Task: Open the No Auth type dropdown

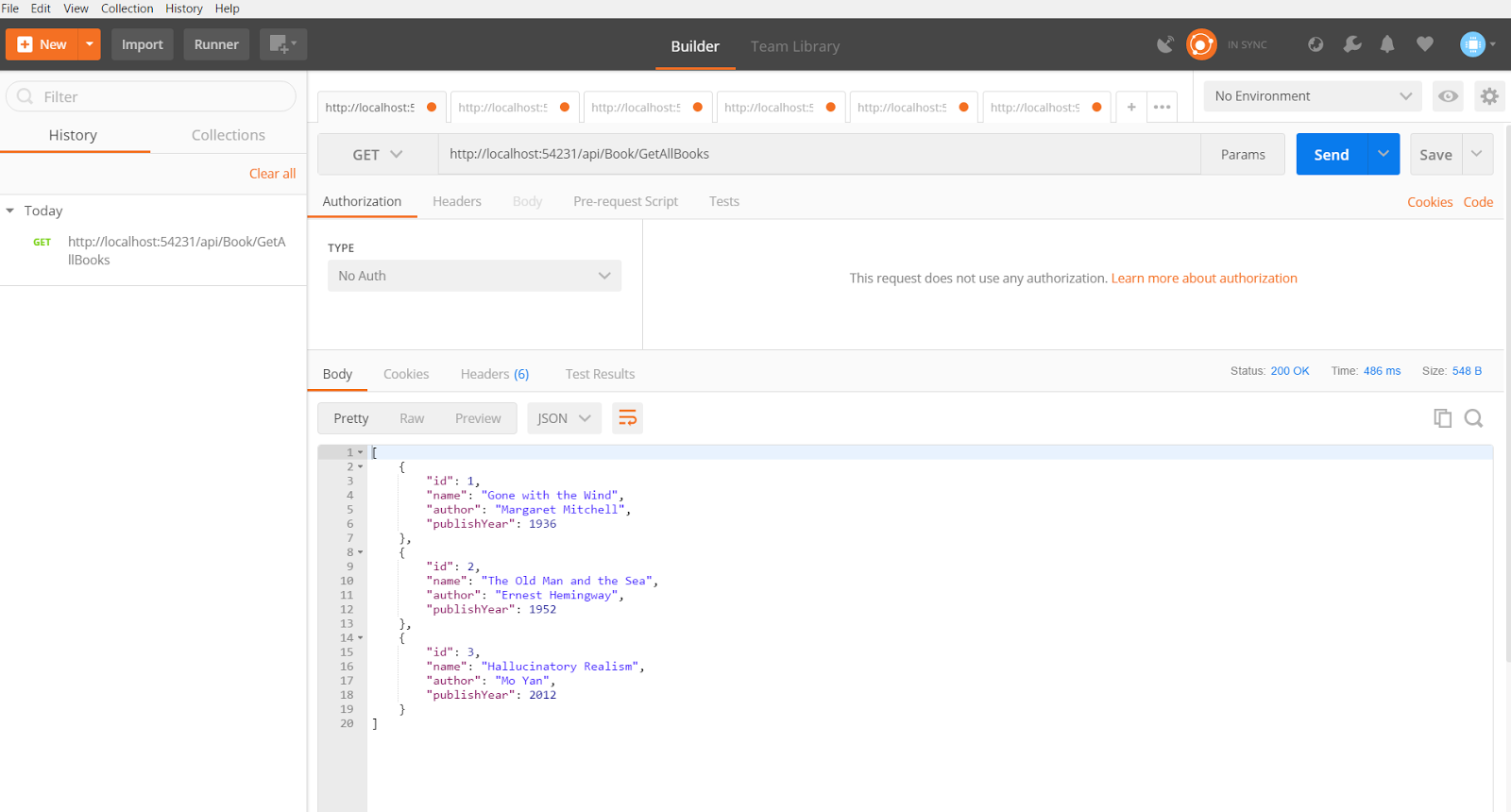Action: pyautogui.click(x=474, y=276)
